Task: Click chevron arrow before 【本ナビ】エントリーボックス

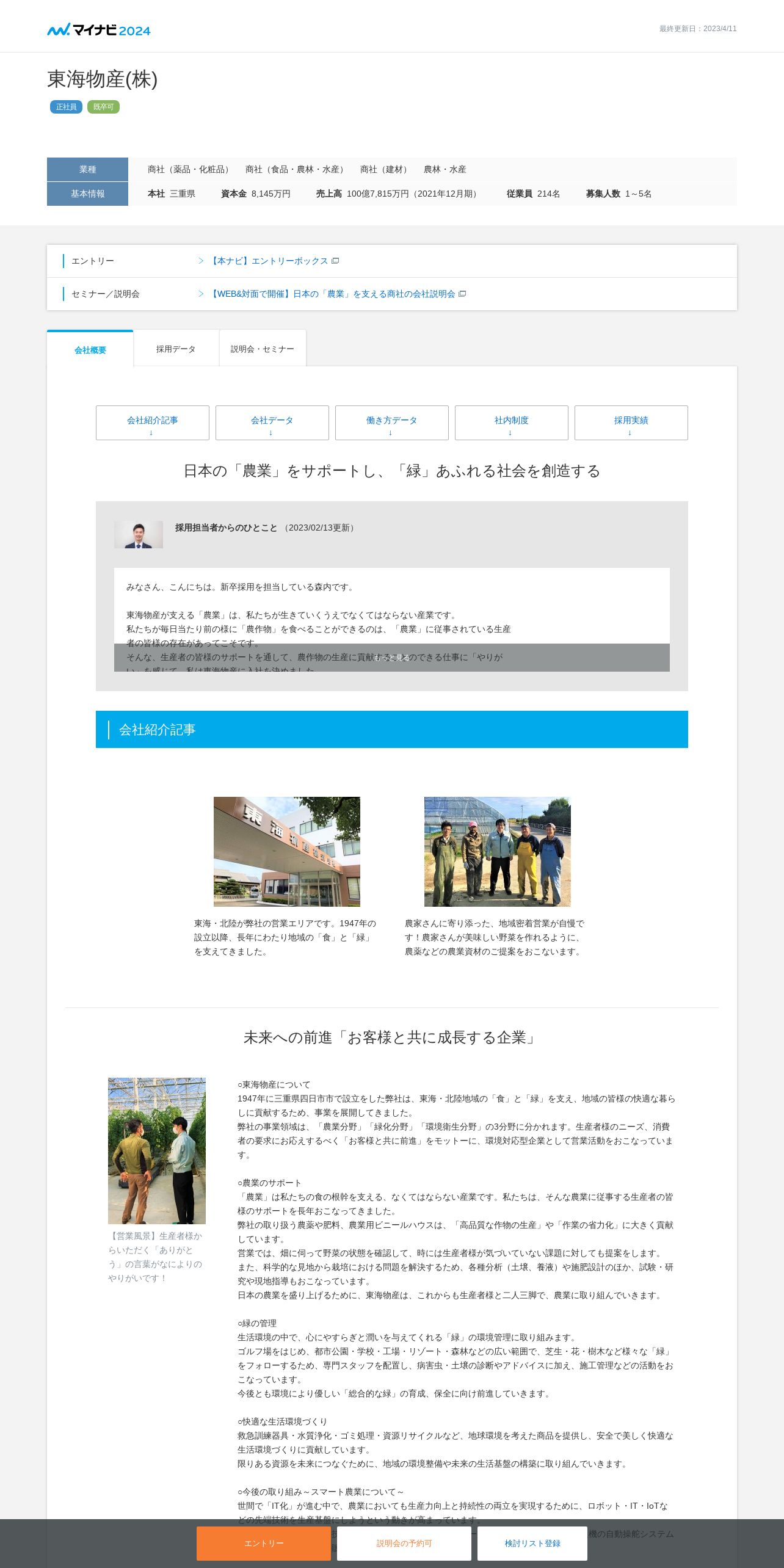Action: [201, 261]
